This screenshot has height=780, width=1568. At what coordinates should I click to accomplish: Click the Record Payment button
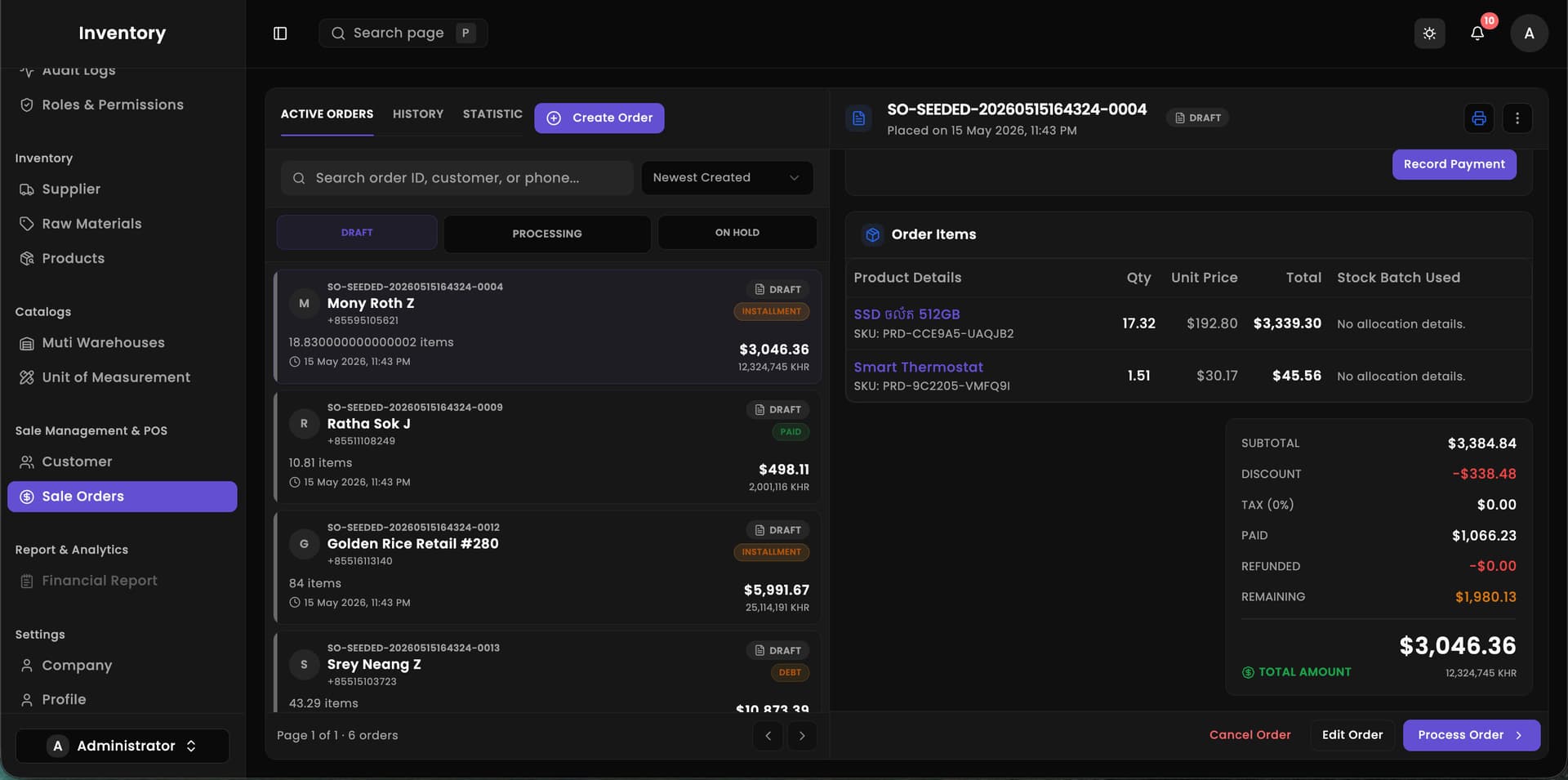pyautogui.click(x=1454, y=164)
